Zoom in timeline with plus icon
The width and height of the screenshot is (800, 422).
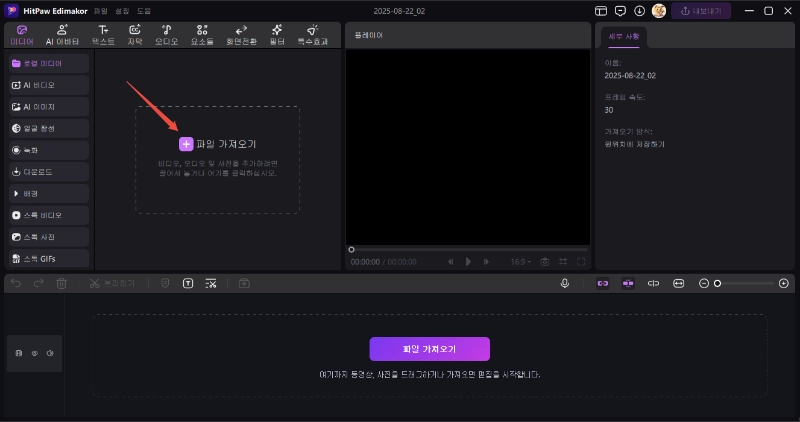pyautogui.click(x=784, y=283)
